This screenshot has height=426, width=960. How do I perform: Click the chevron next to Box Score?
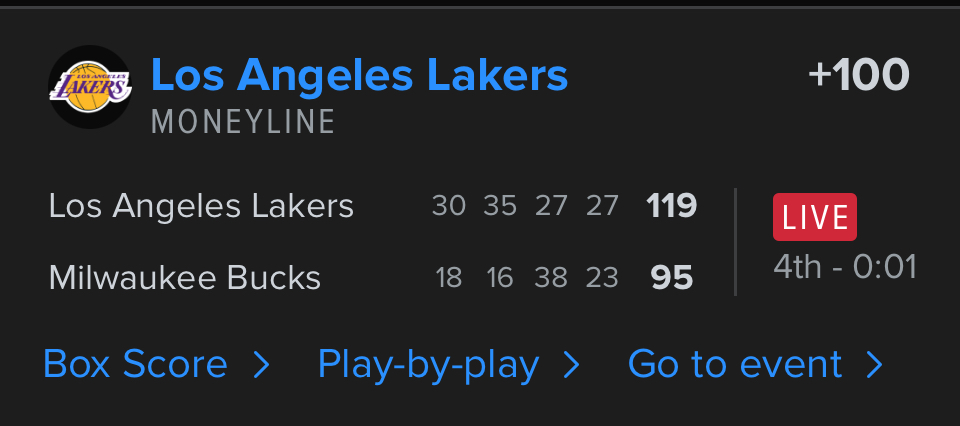[x=262, y=366]
